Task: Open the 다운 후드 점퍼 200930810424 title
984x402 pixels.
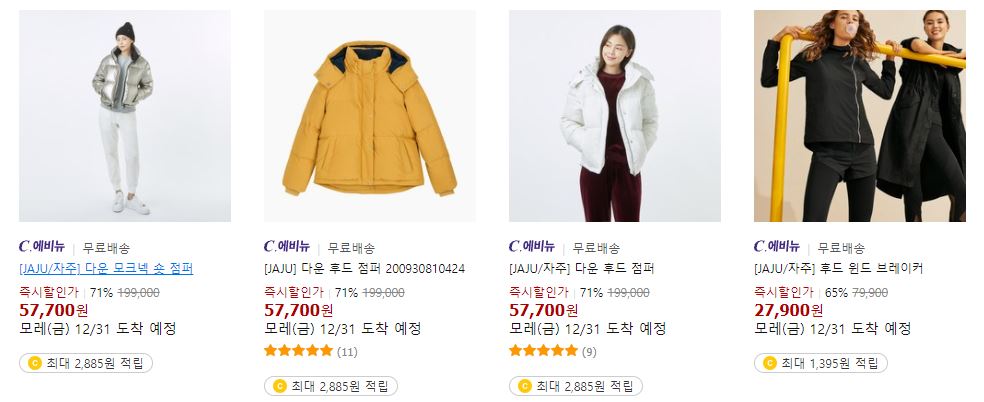Action: (x=365, y=269)
